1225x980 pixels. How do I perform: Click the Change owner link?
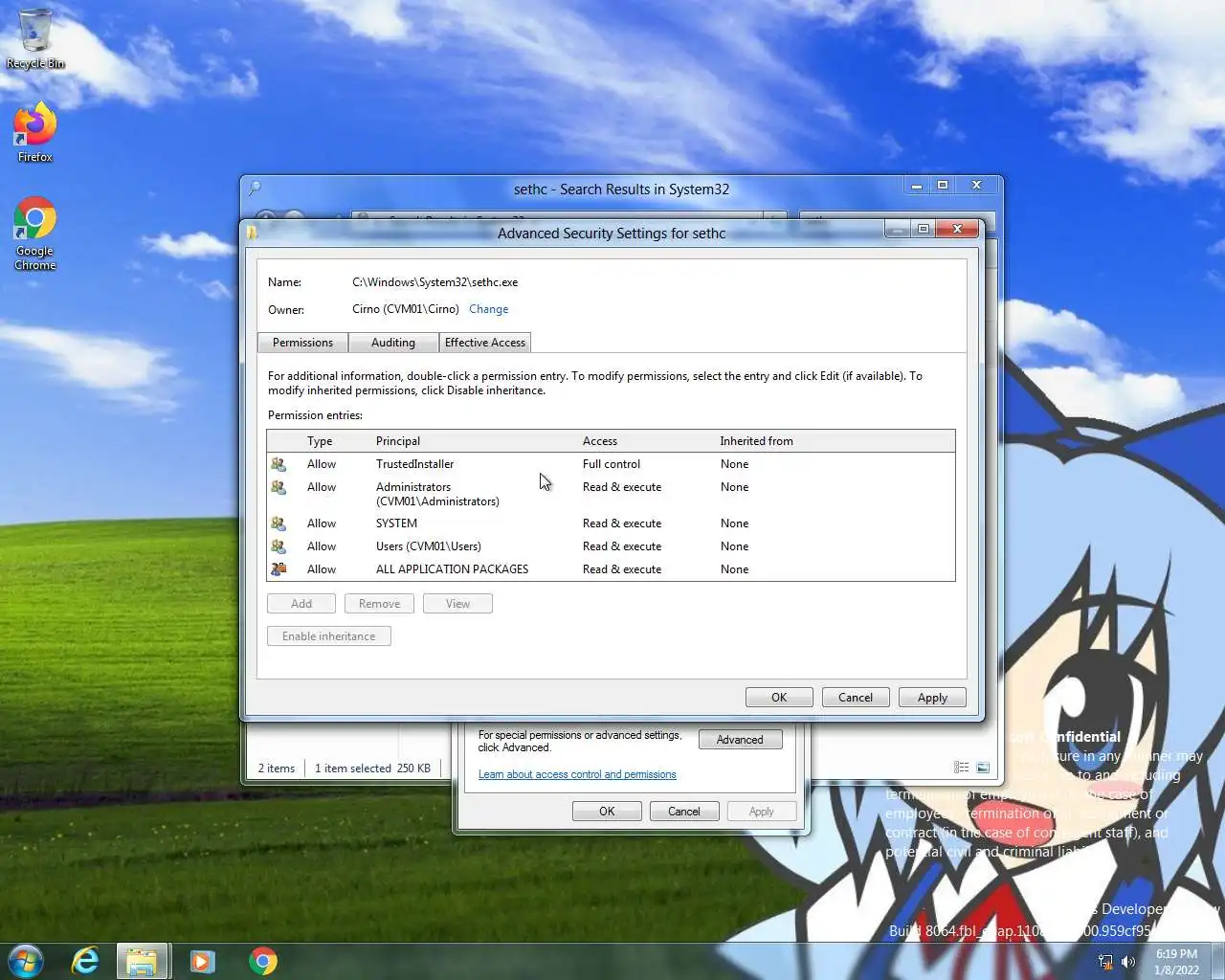pyautogui.click(x=488, y=309)
